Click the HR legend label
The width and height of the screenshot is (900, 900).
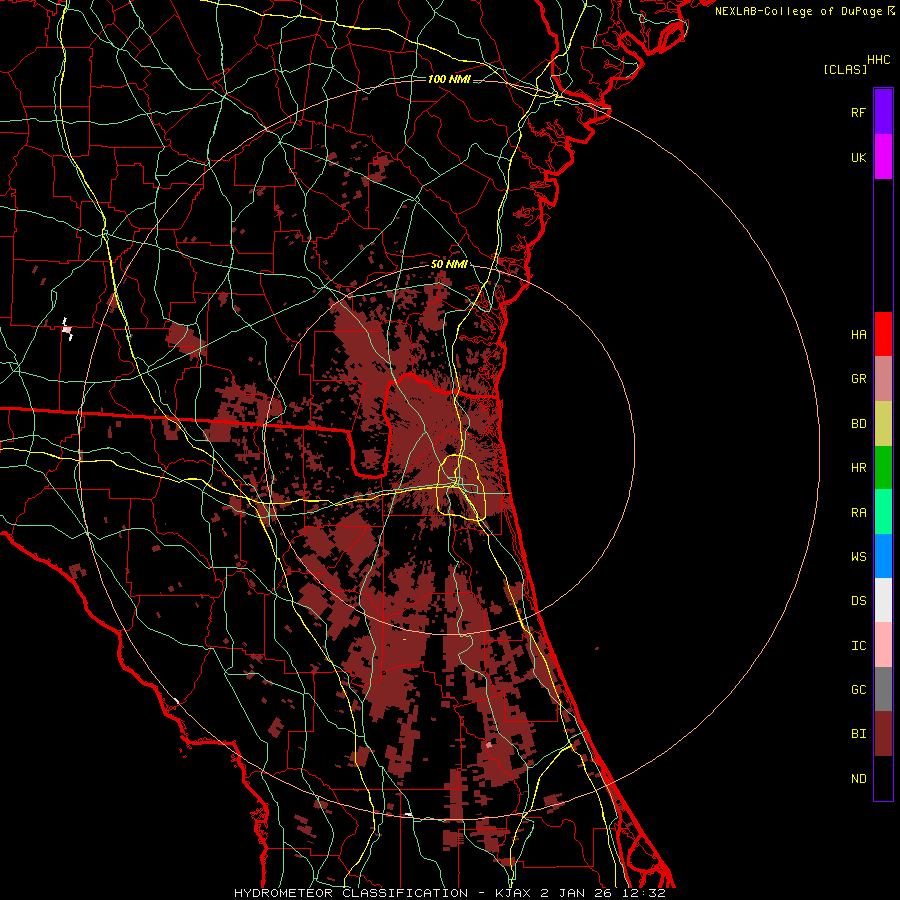click(x=858, y=468)
